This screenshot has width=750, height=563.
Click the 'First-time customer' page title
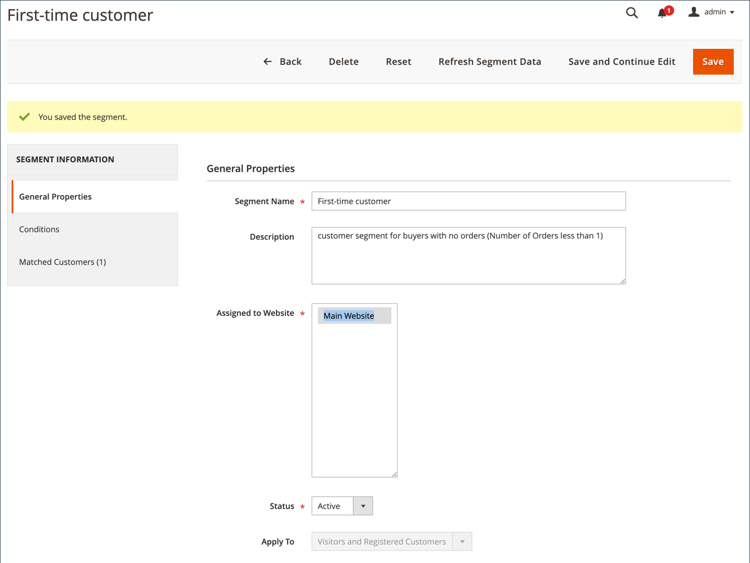(x=80, y=15)
